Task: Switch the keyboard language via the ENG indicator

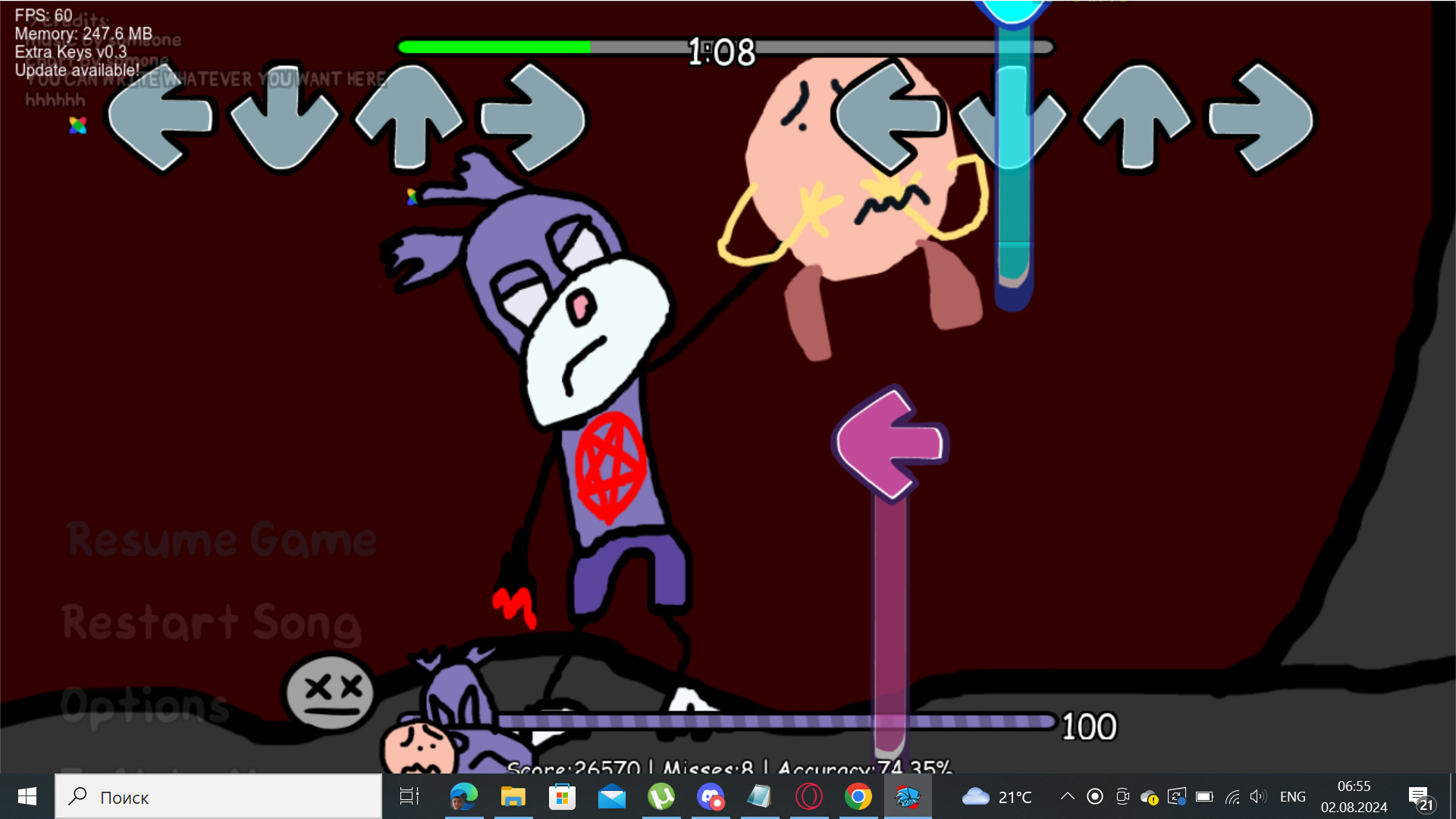Action: [1292, 797]
